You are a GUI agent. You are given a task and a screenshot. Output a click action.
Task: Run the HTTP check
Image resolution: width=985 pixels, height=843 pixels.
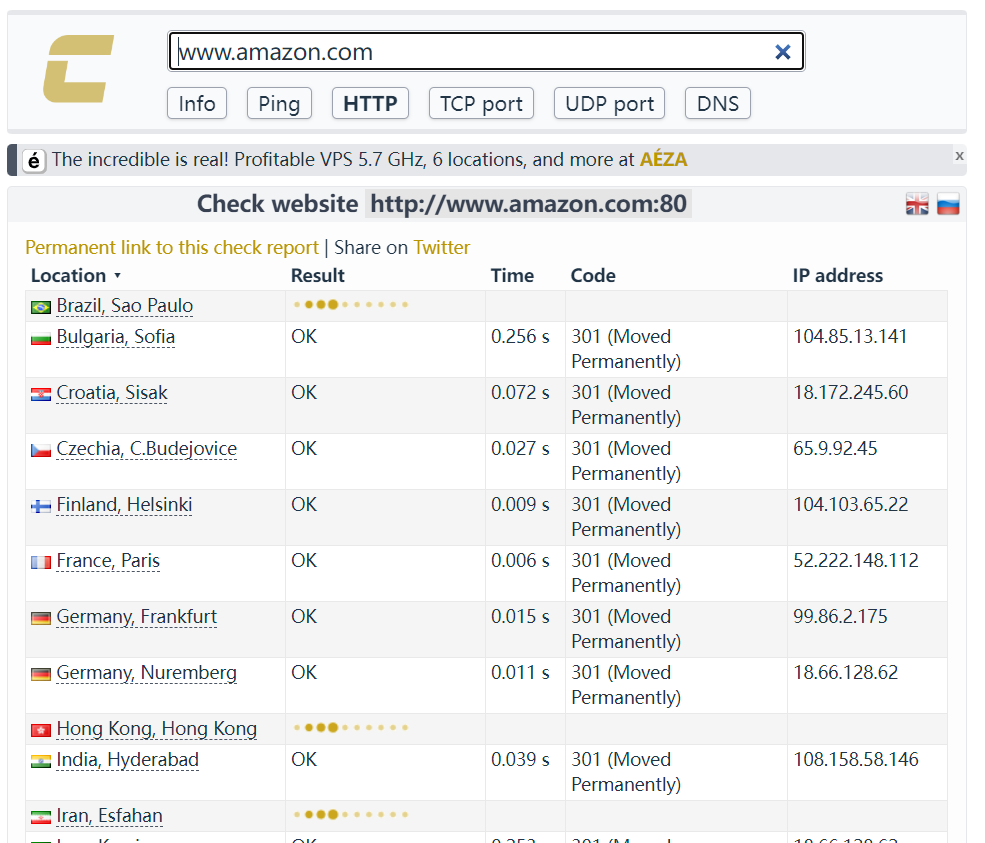(370, 103)
